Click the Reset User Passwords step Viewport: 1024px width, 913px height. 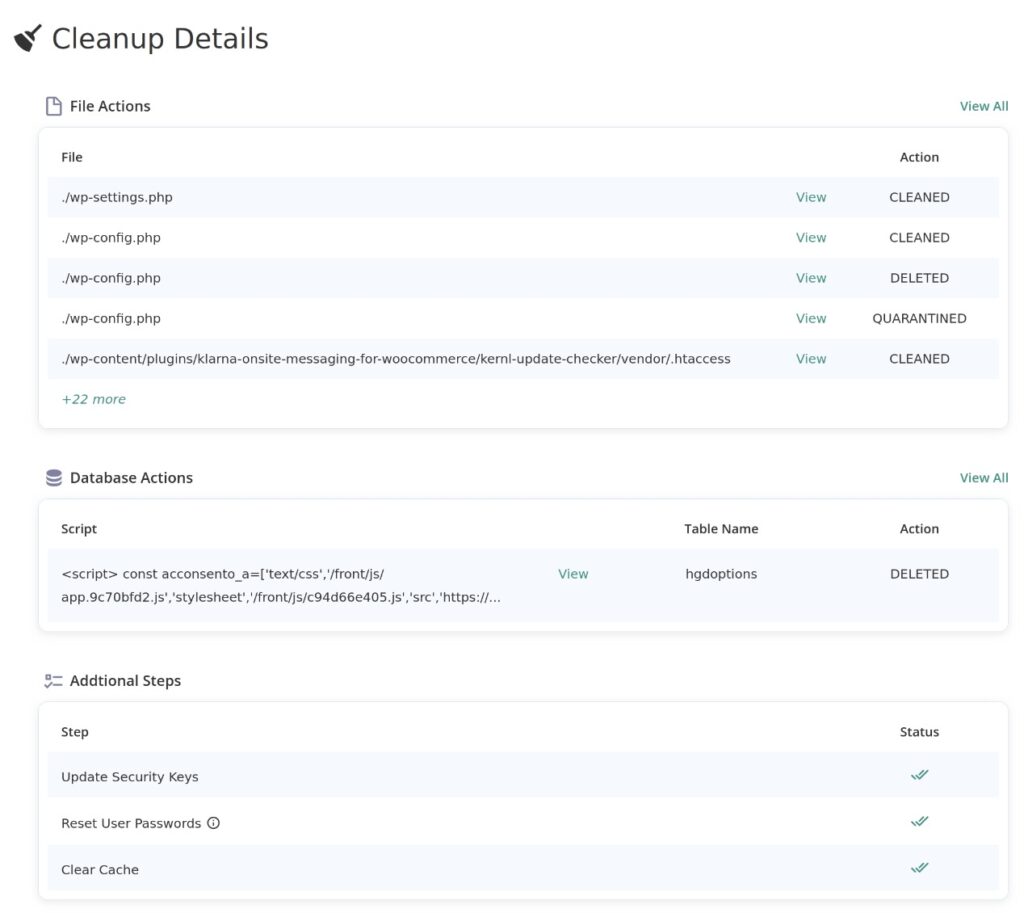pos(131,824)
